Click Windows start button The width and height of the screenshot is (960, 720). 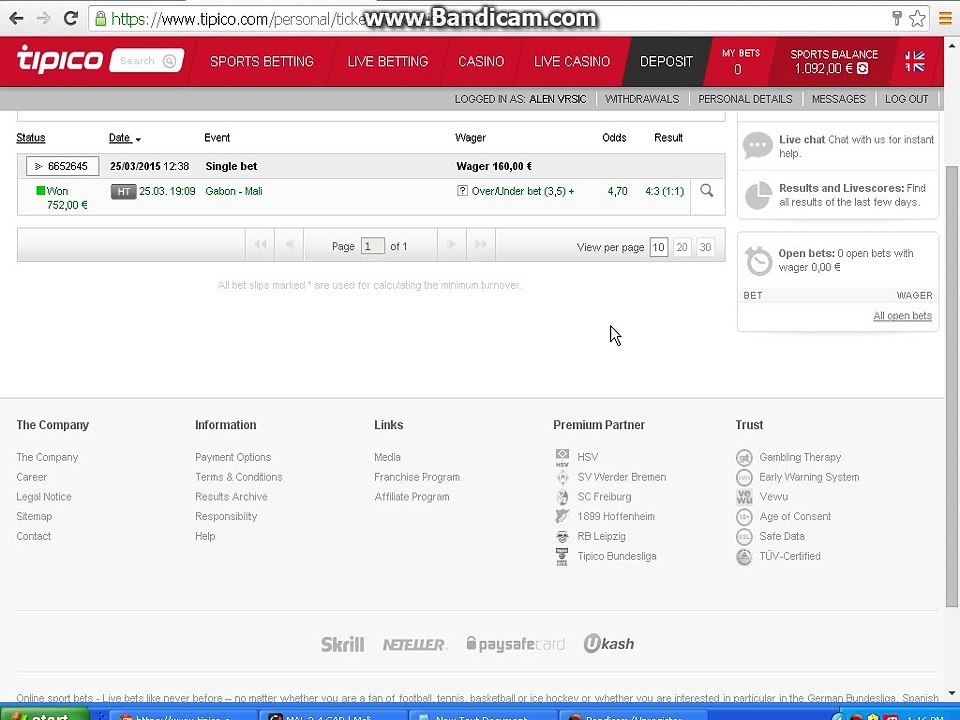tap(44, 714)
